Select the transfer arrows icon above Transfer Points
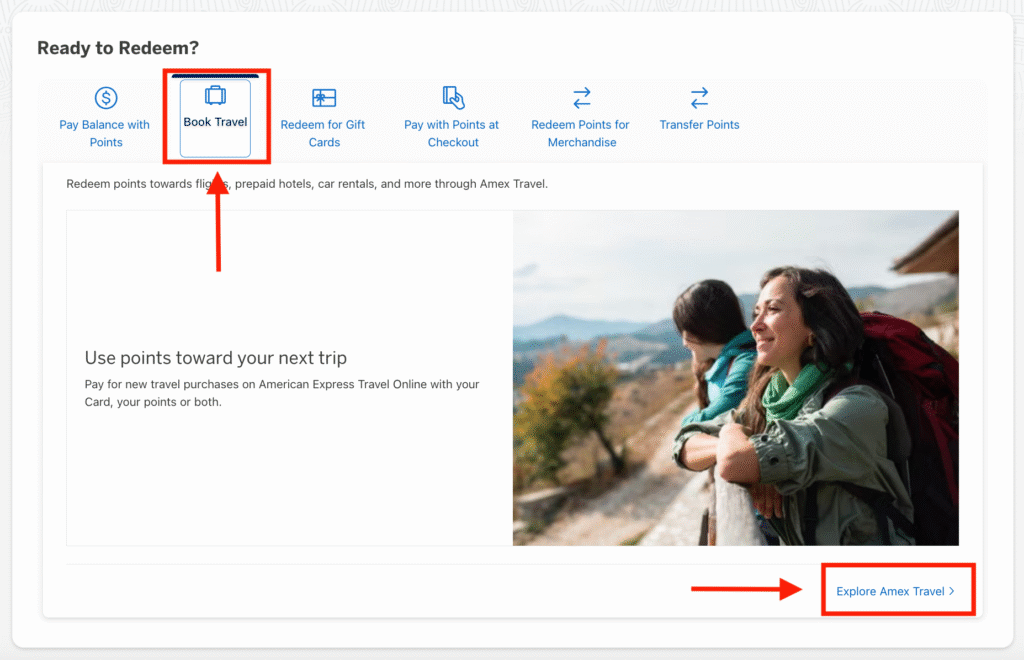The width and height of the screenshot is (1024, 660). [x=699, y=97]
